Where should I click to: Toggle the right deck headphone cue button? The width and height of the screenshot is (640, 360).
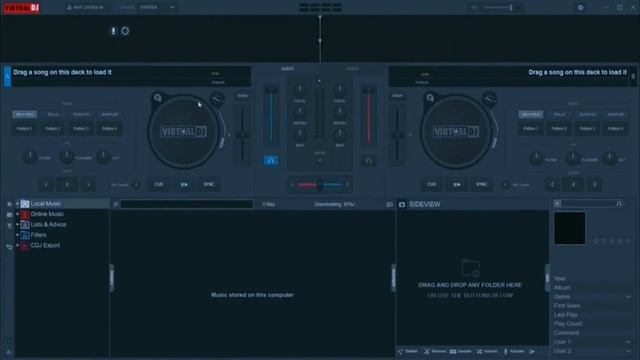pos(368,161)
